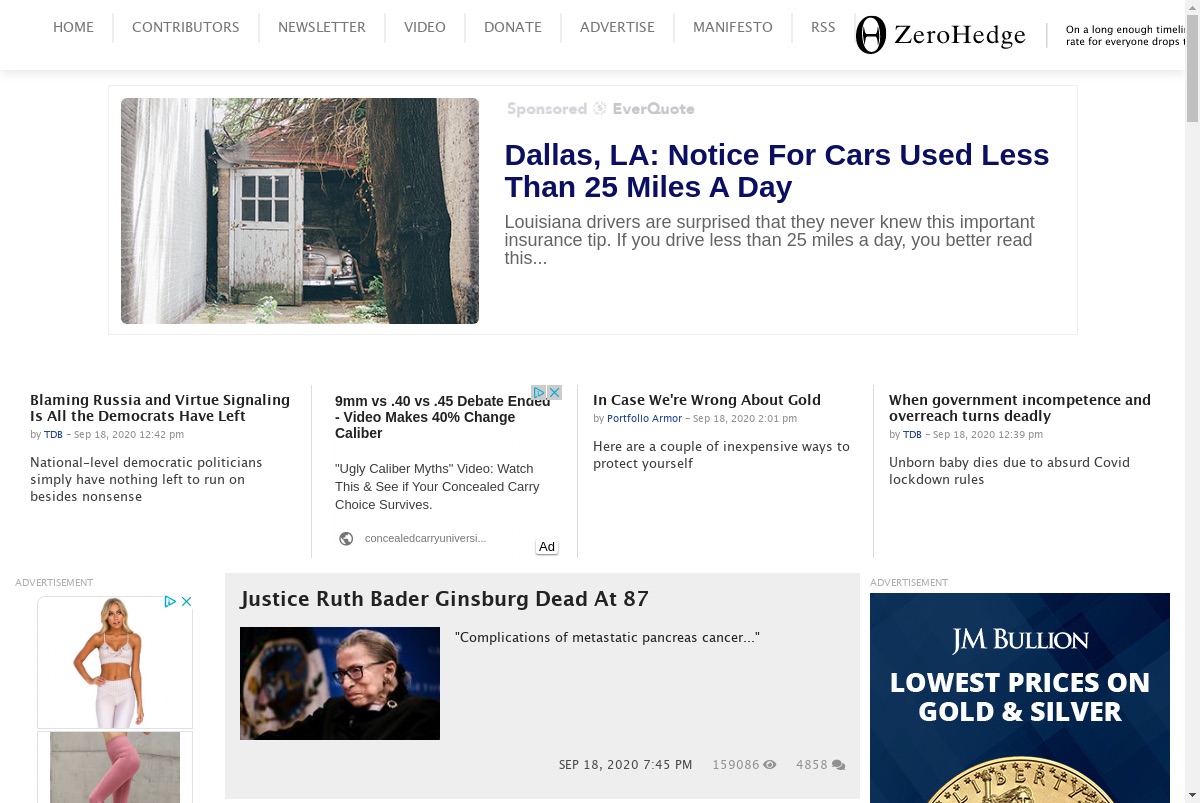Click the JM Bullion gold & silver banner

click(x=1020, y=698)
